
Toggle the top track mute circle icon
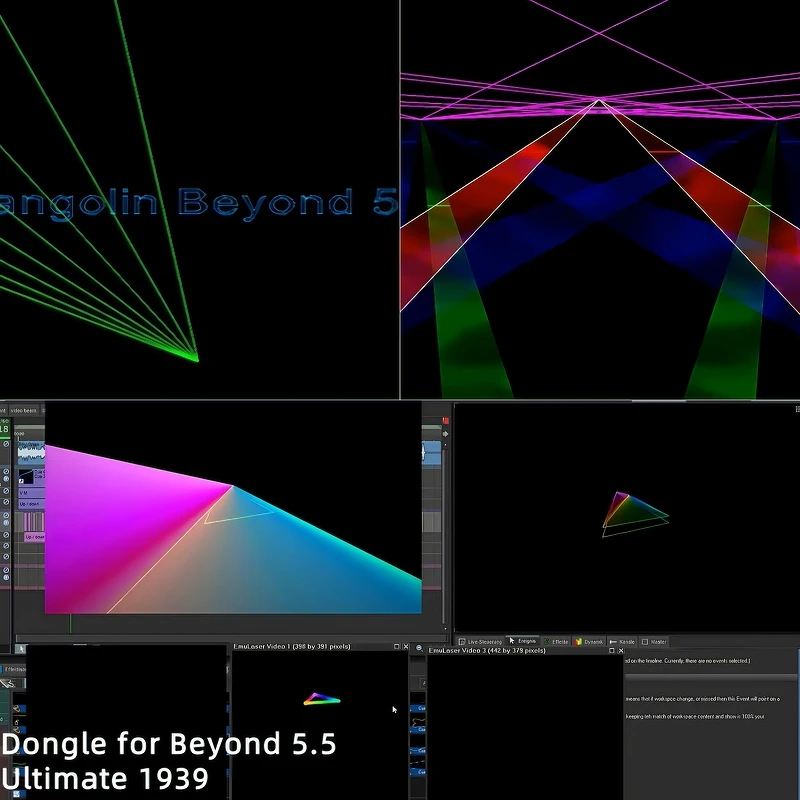click(x=6, y=444)
